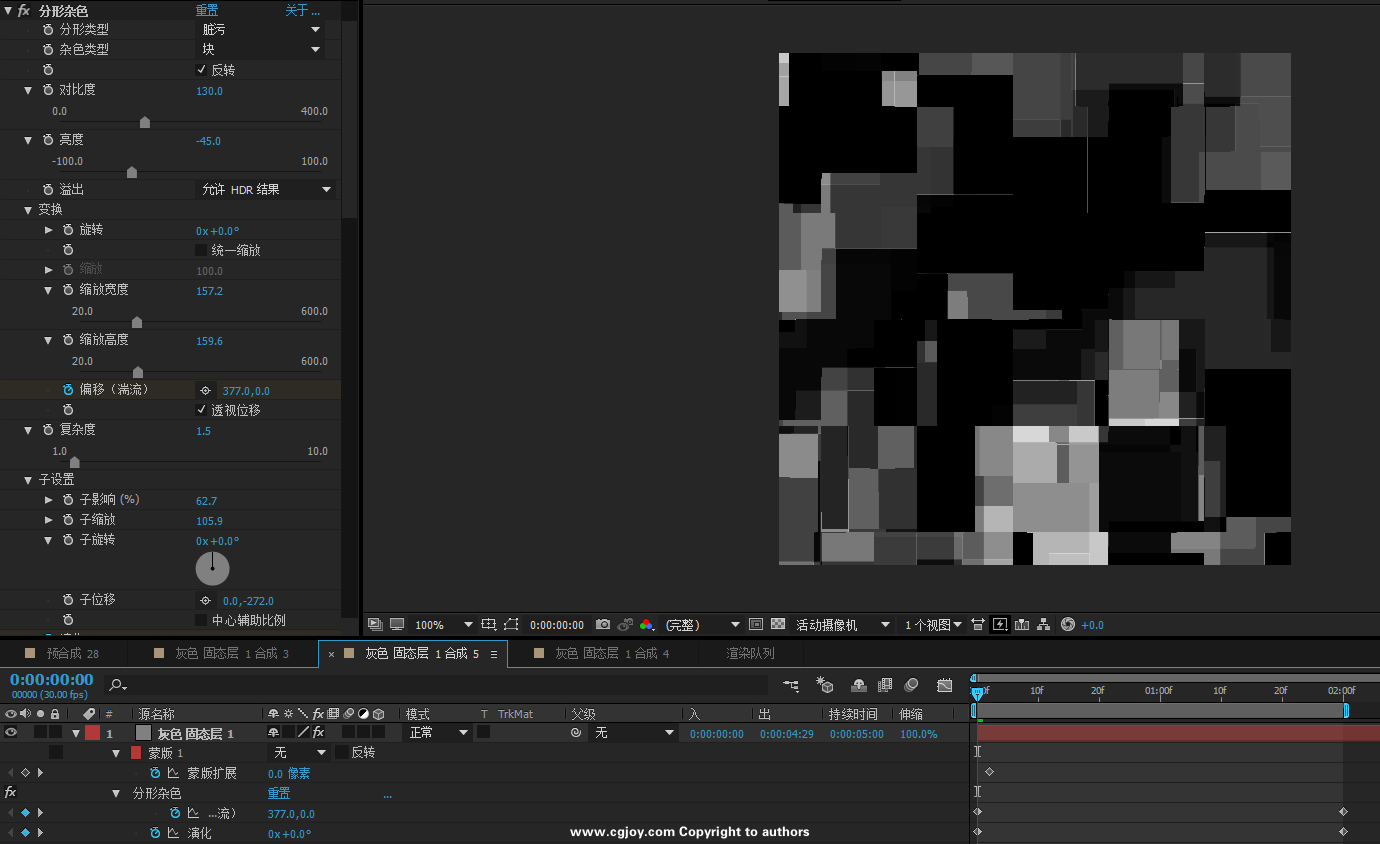
Task: Enable frame blending icon in timeline
Action: pos(885,685)
